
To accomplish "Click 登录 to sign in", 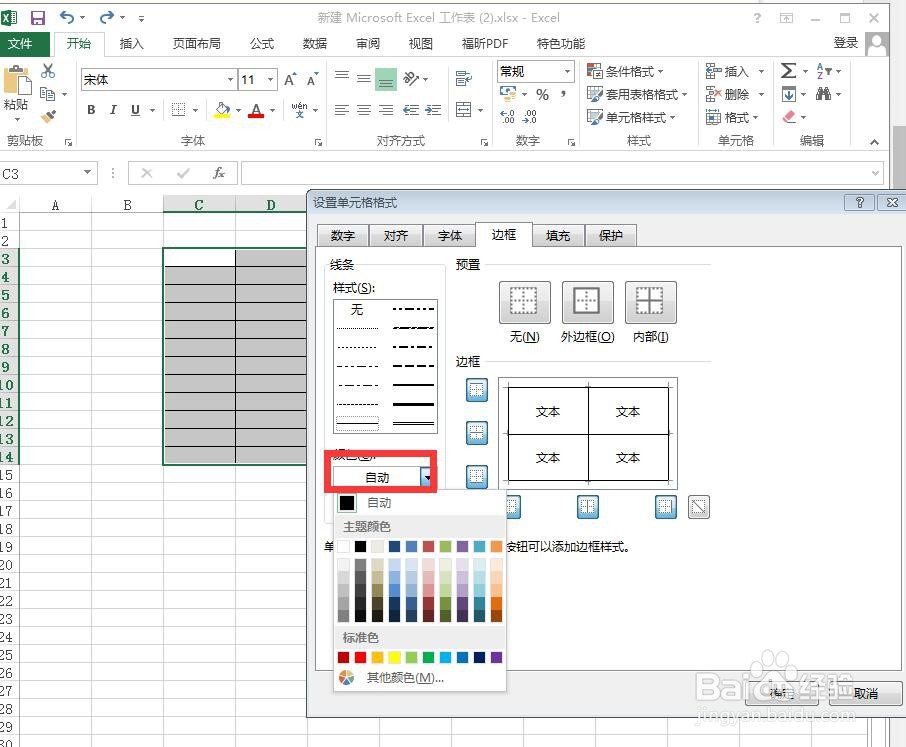I will (845, 43).
